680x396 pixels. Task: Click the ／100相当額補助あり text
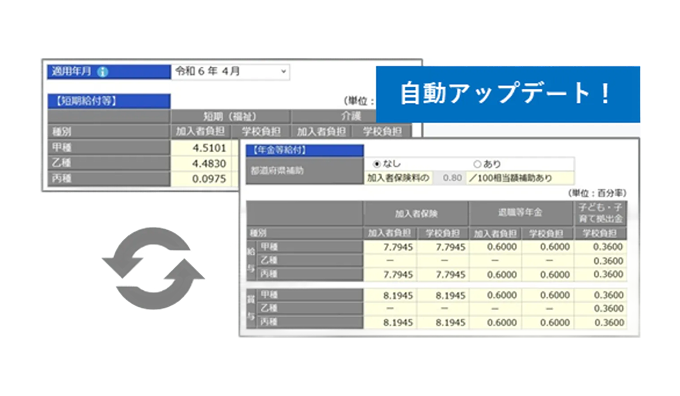click(x=510, y=178)
